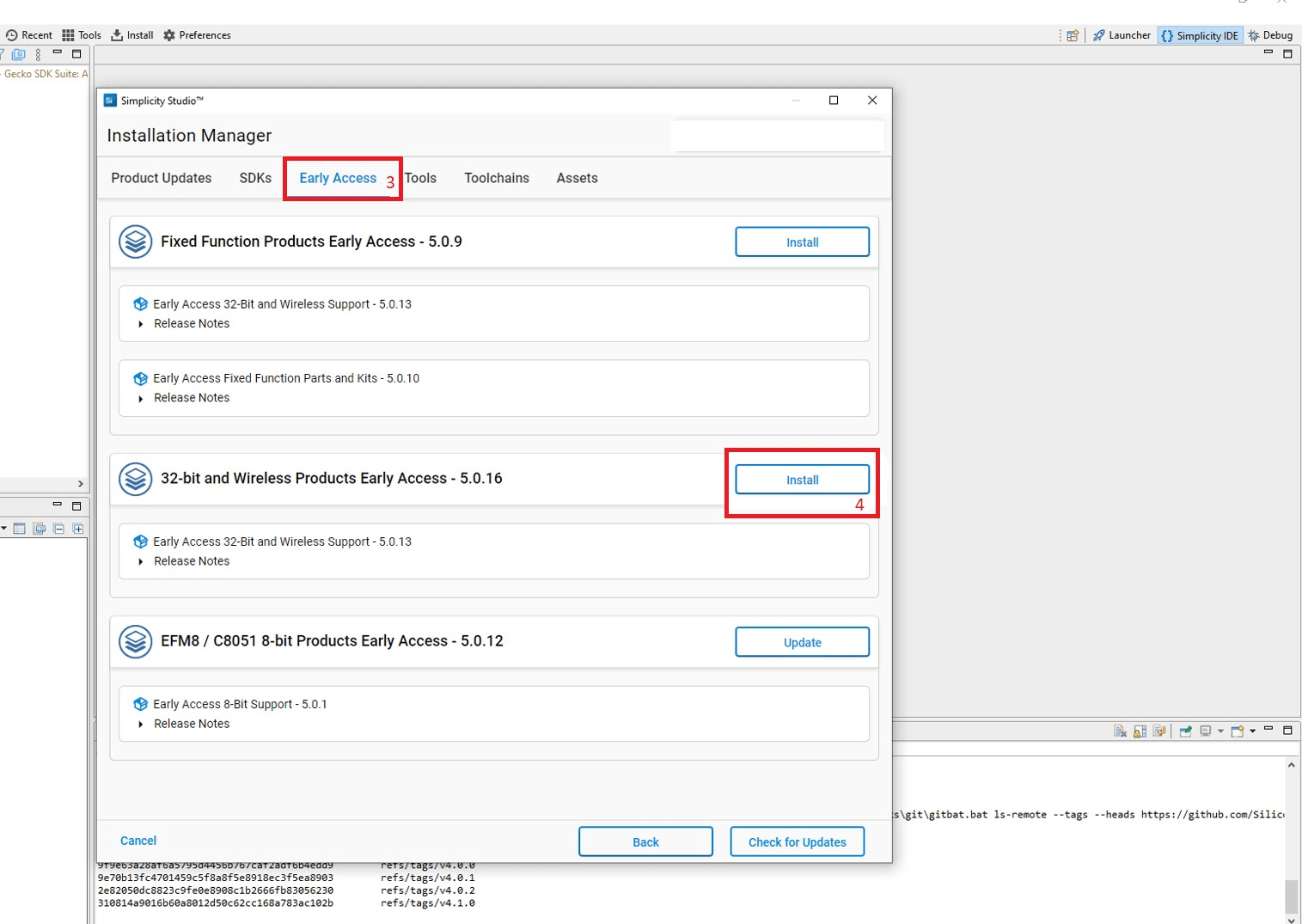Screen dimensions: 1302x924
Task: Click the package icon for Fixed Function Parts and Kits
Action: point(140,378)
